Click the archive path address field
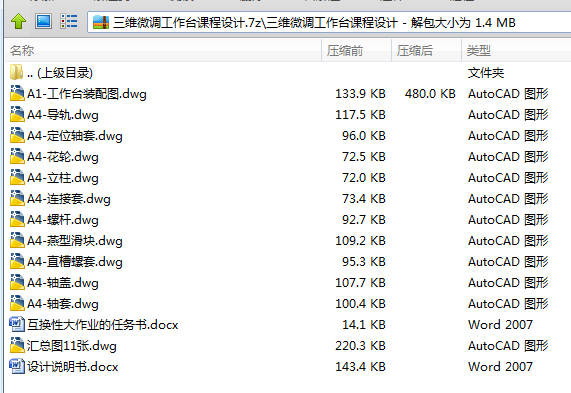This screenshot has width=571, height=393. (329, 22)
